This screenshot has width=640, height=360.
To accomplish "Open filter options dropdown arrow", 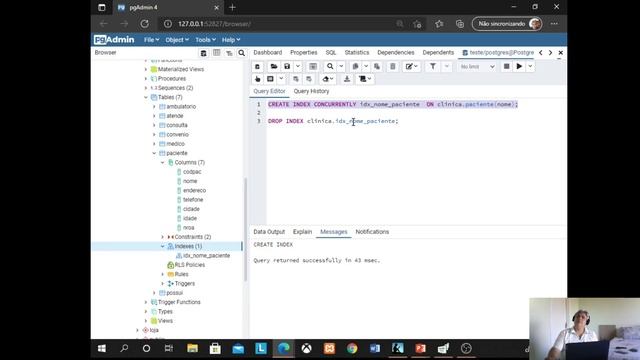I will pyautogui.click(x=447, y=67).
